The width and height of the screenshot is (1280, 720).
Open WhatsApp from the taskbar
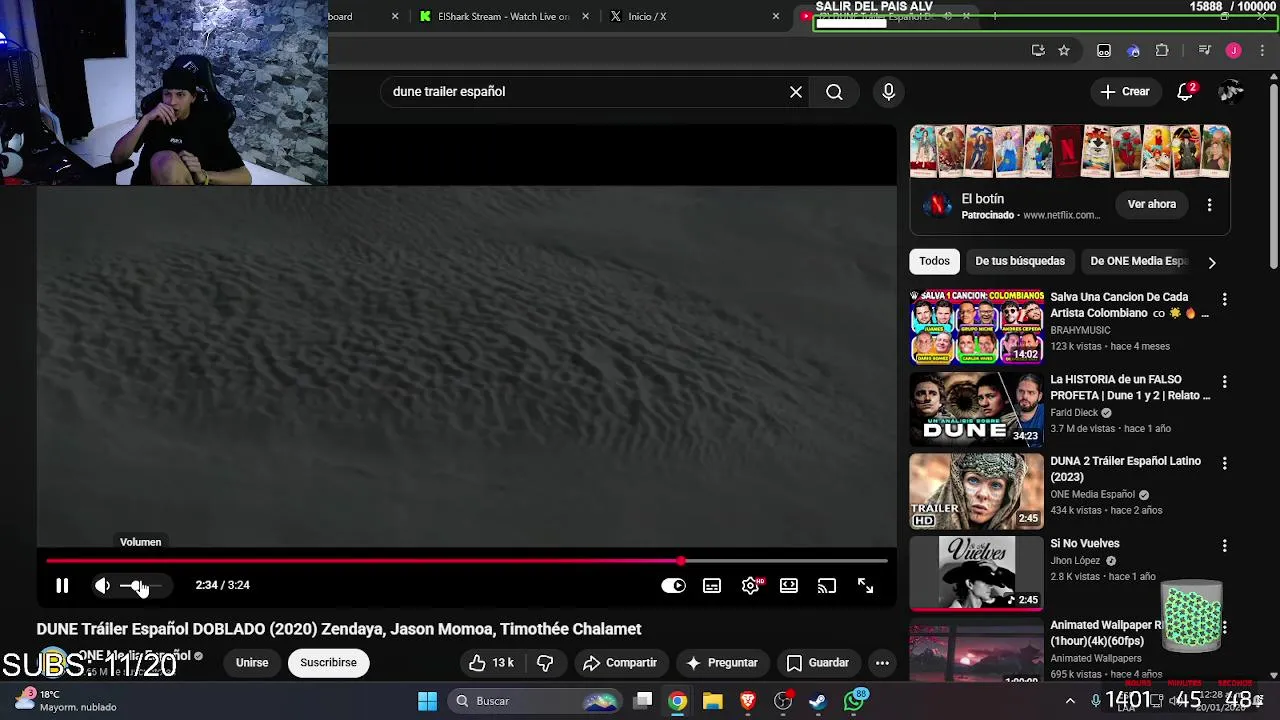coord(855,700)
